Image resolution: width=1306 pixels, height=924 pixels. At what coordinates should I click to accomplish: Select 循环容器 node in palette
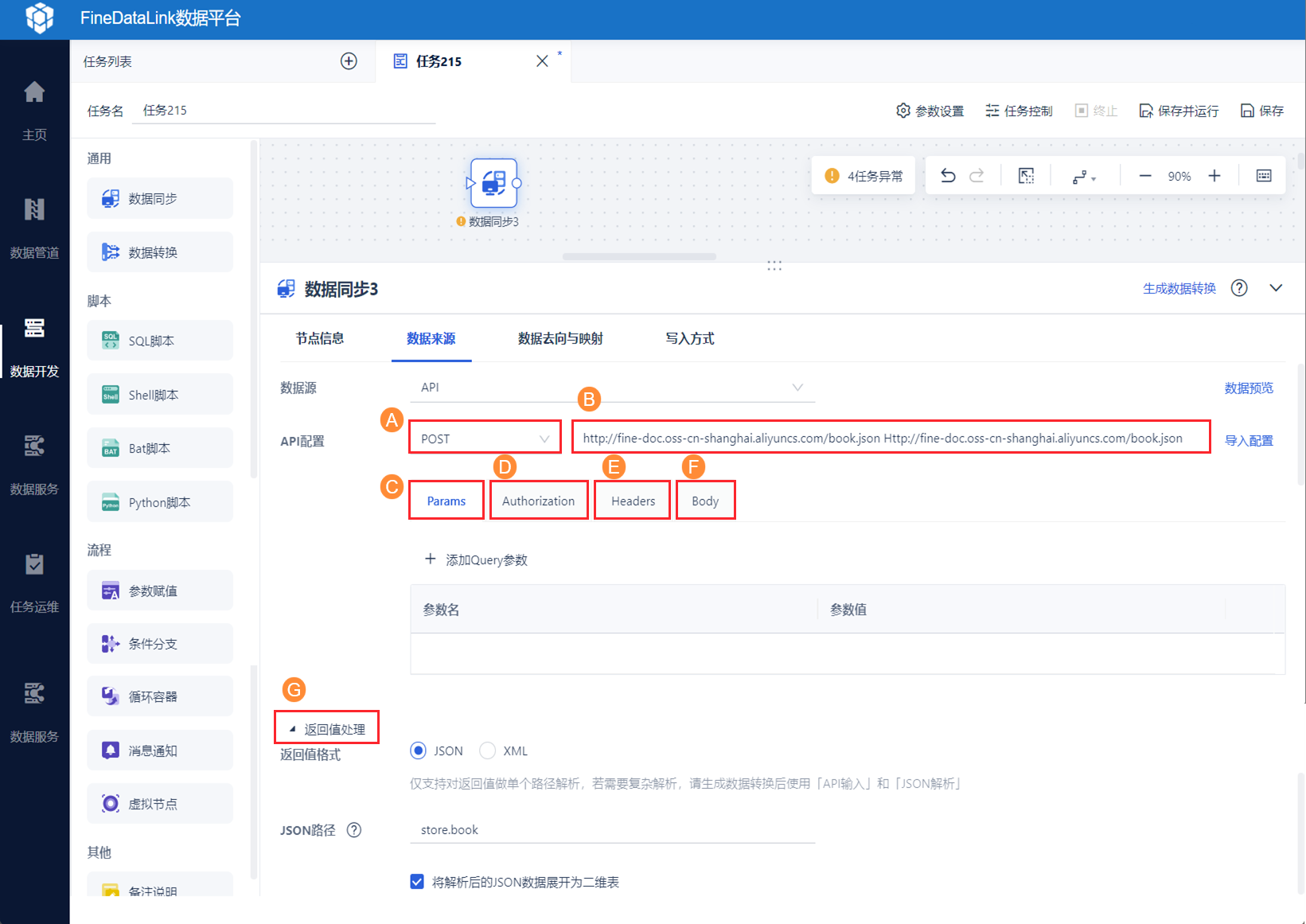160,696
